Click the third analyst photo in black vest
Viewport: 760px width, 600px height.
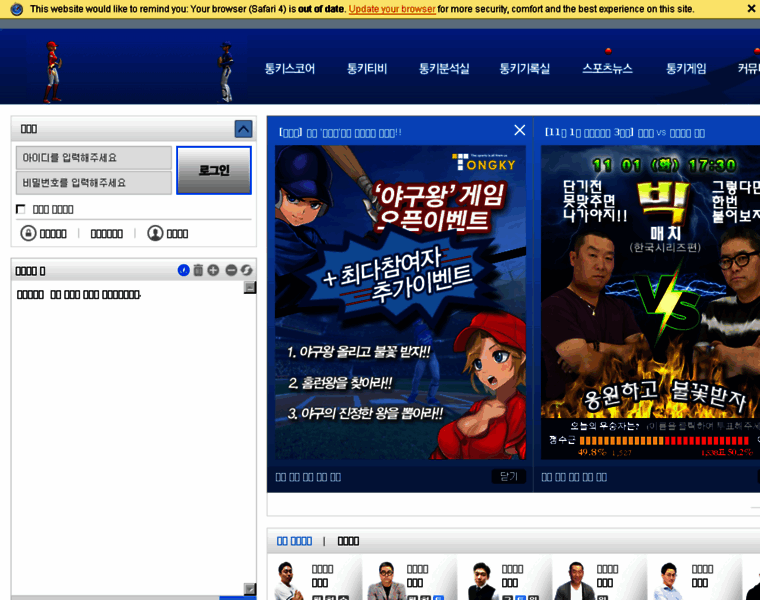point(481,581)
